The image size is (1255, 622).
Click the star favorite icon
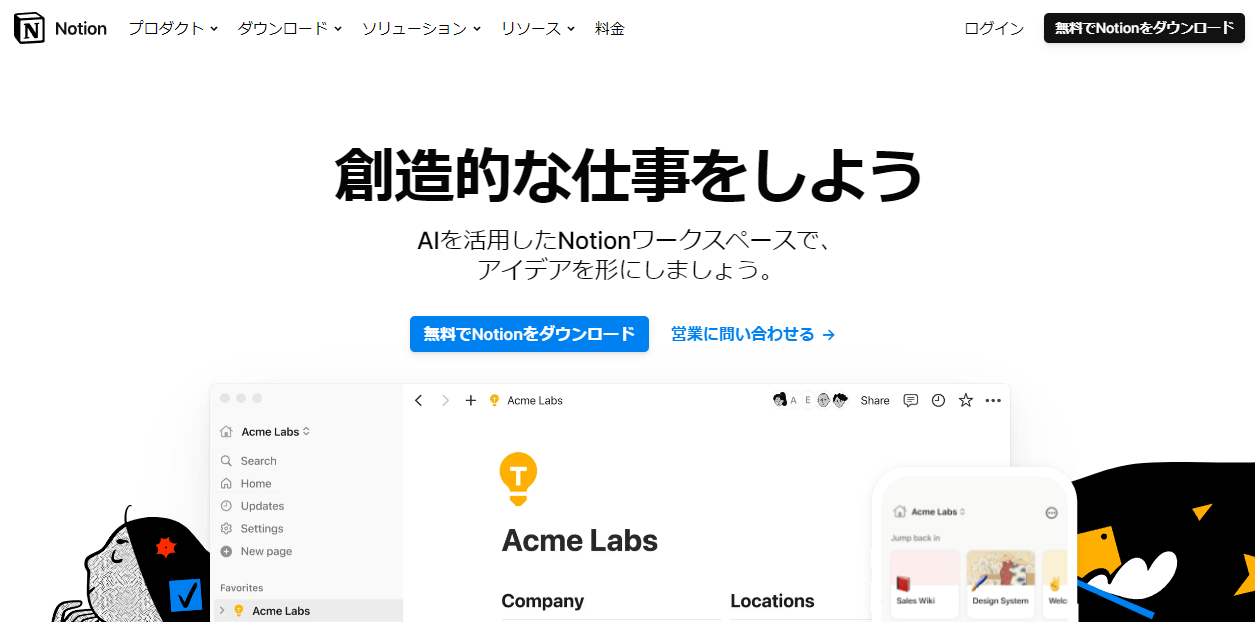pyautogui.click(x=966, y=400)
